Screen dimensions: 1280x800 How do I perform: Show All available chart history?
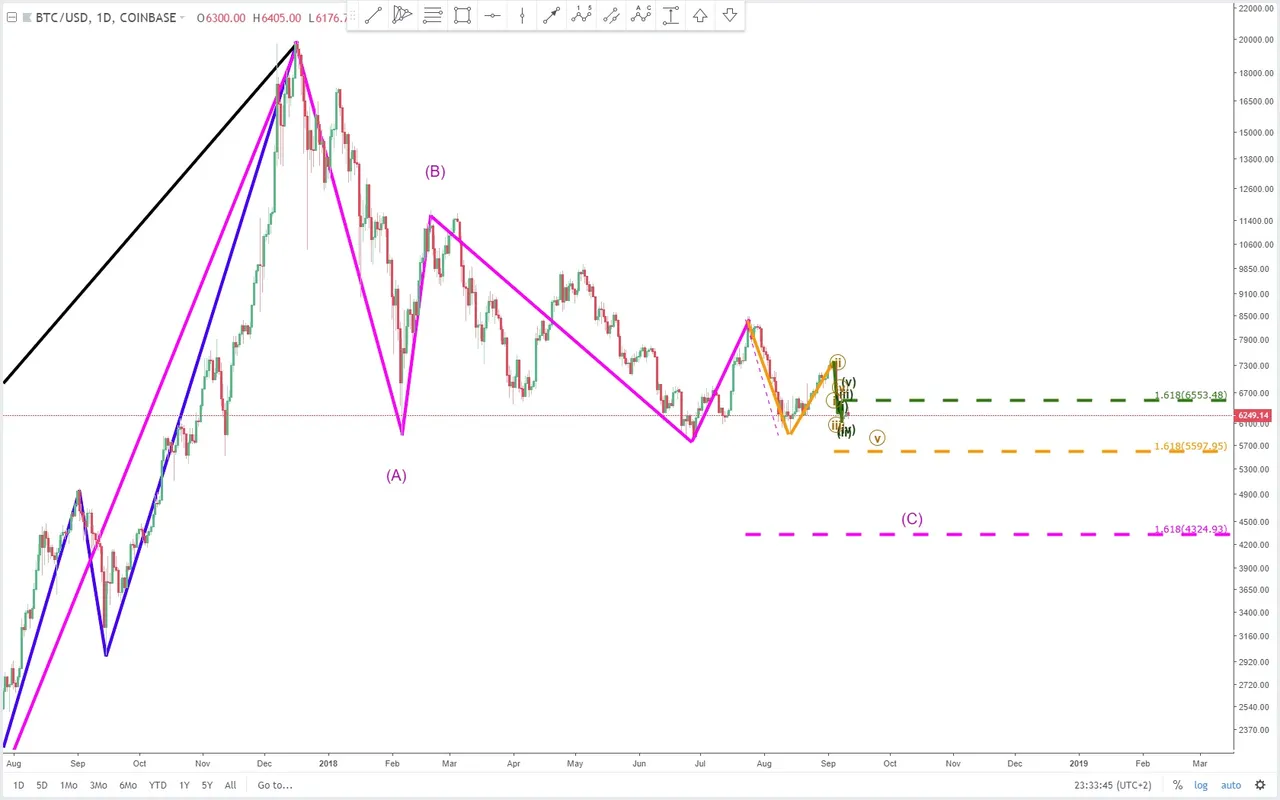(x=231, y=785)
